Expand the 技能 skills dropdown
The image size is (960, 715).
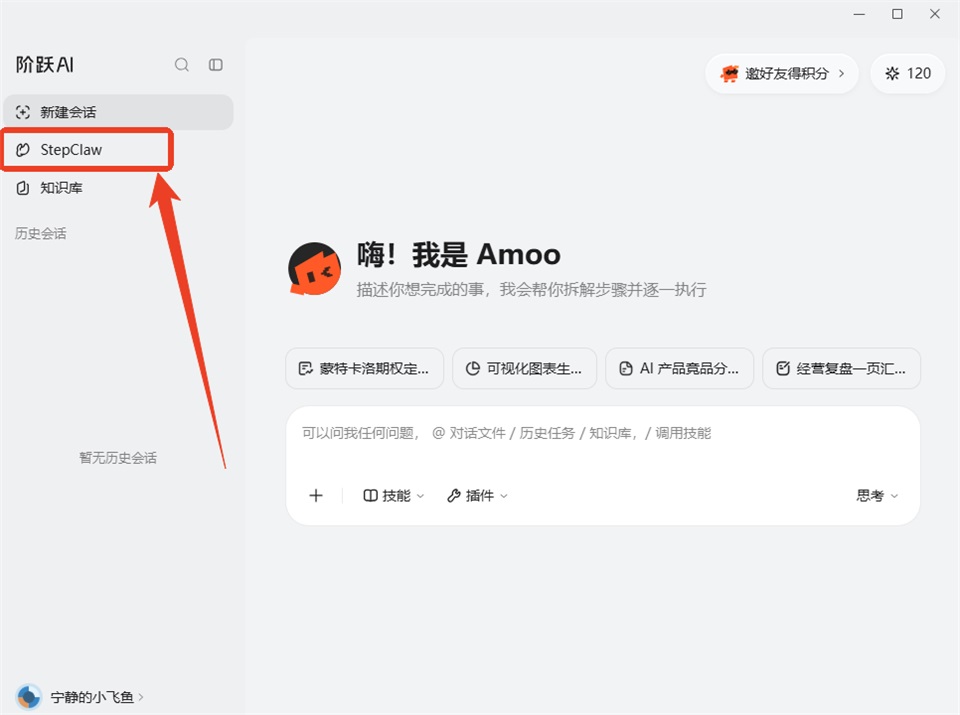coord(393,495)
